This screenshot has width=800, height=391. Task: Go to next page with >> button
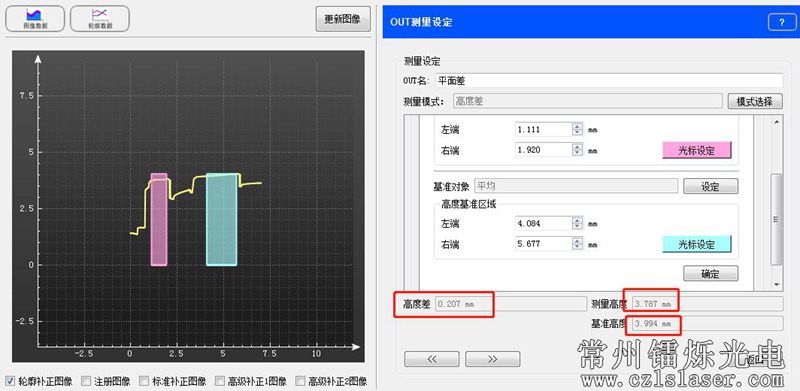[492, 359]
